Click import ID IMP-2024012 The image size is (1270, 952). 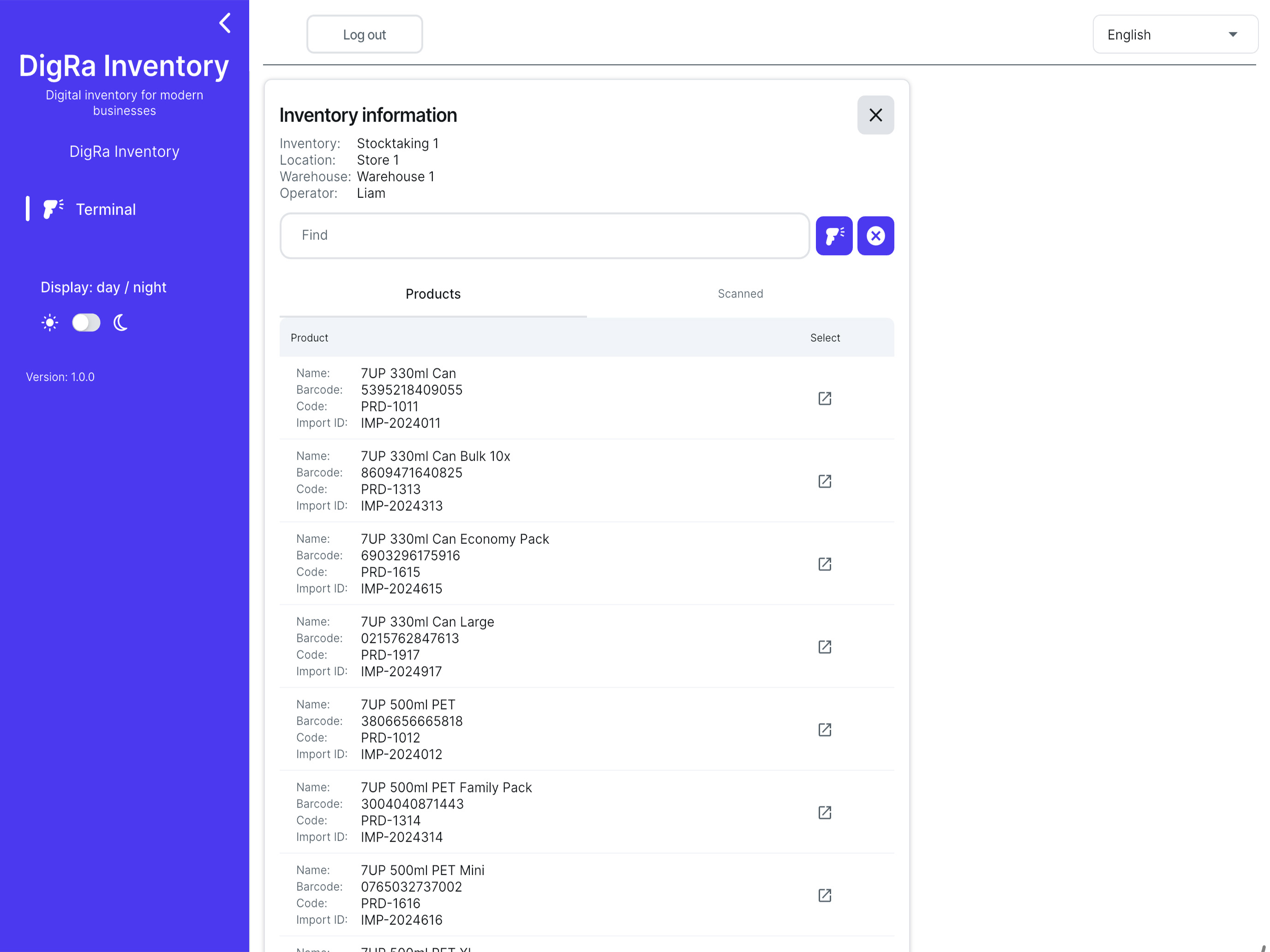point(402,755)
